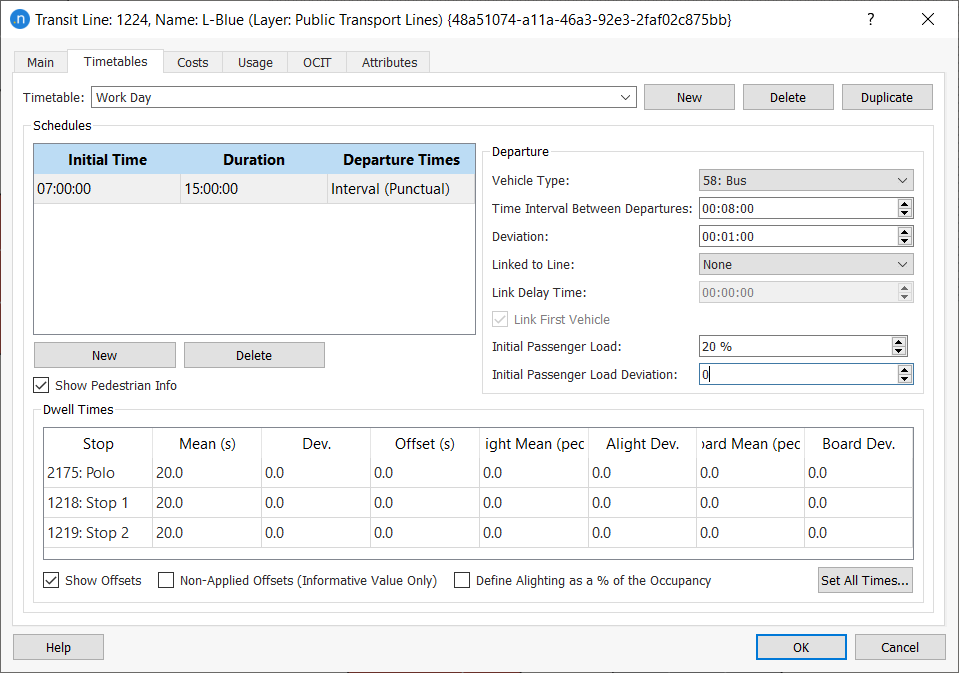Enable Non-Applied Offsets informative value checkbox
Viewport: 959px width, 673px height.
click(x=166, y=580)
